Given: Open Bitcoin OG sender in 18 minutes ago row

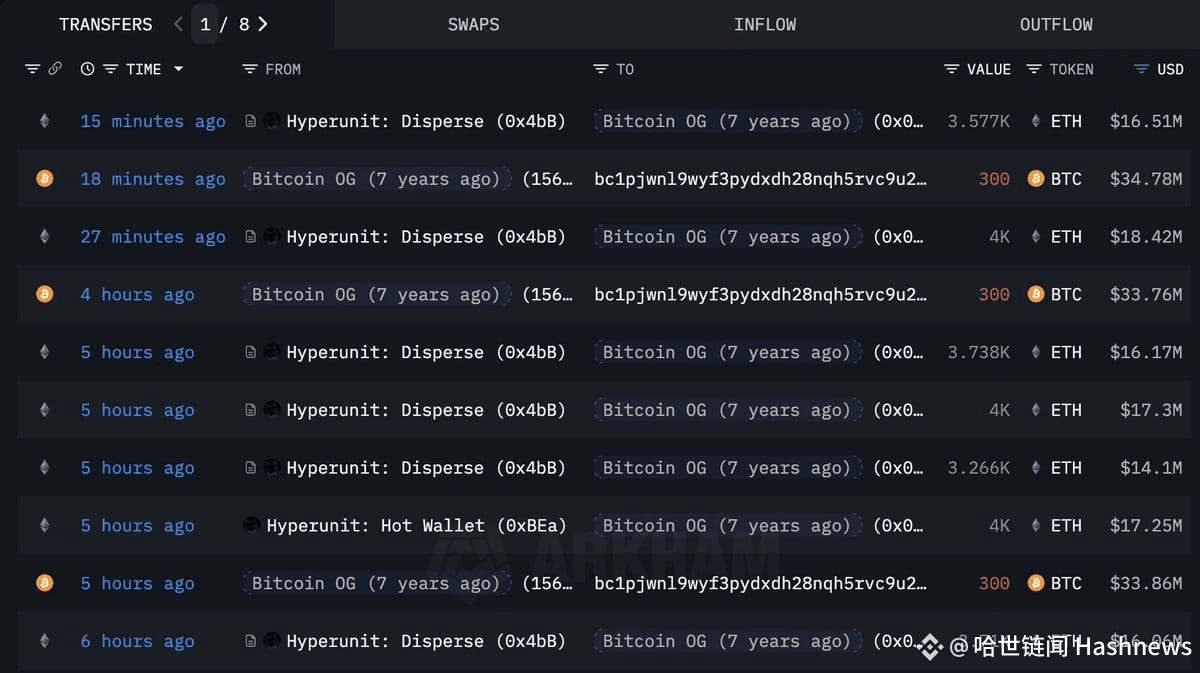Looking at the screenshot, I should (376, 179).
